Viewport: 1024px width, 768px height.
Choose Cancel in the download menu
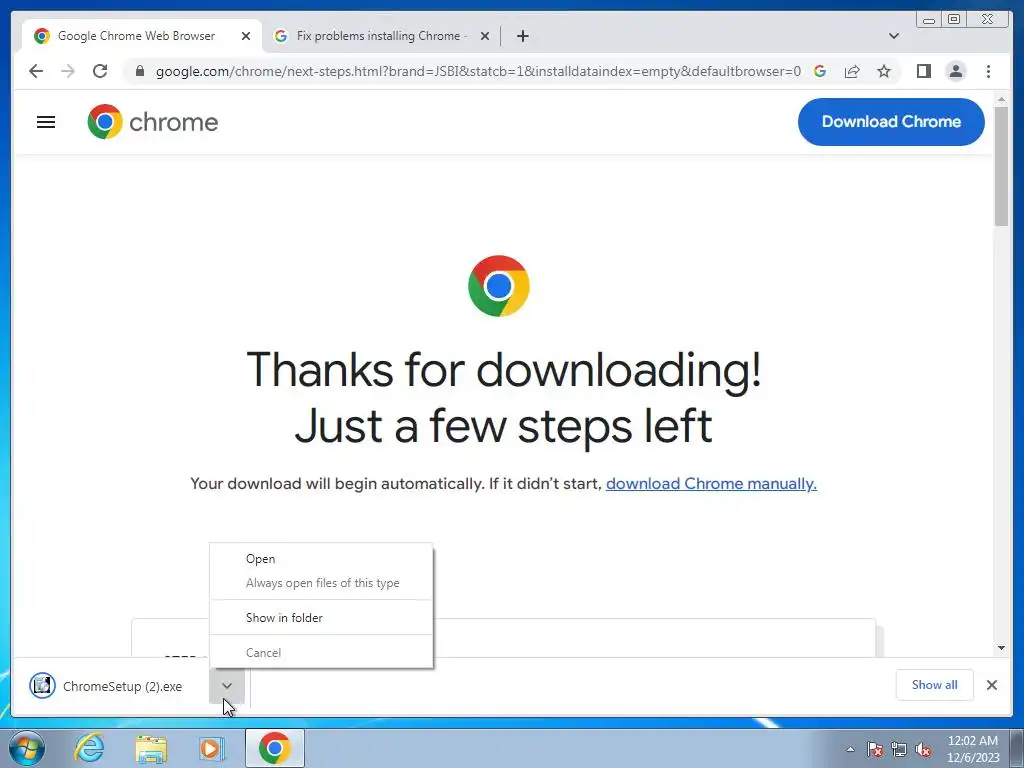321,652
